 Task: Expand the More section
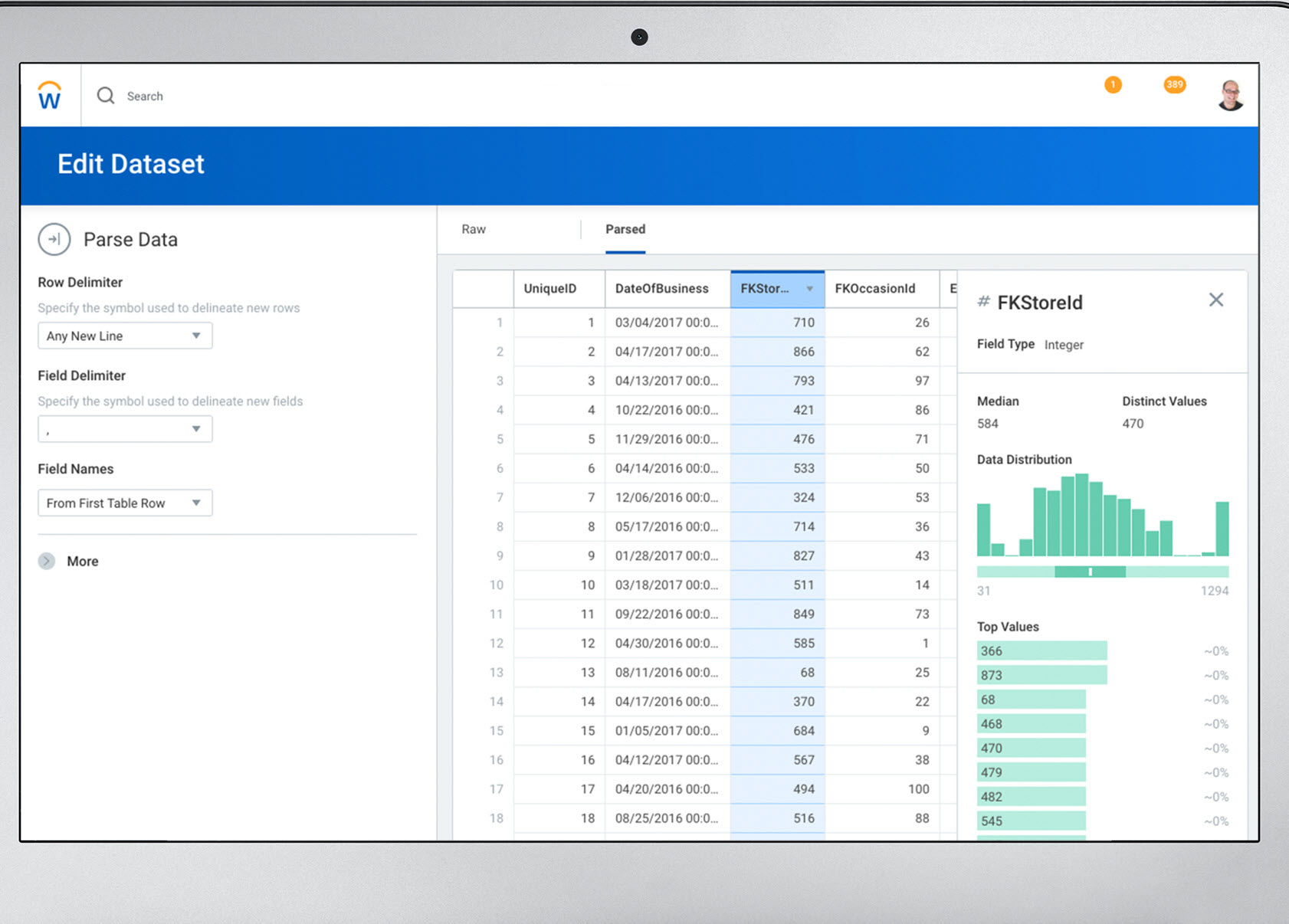(x=47, y=561)
